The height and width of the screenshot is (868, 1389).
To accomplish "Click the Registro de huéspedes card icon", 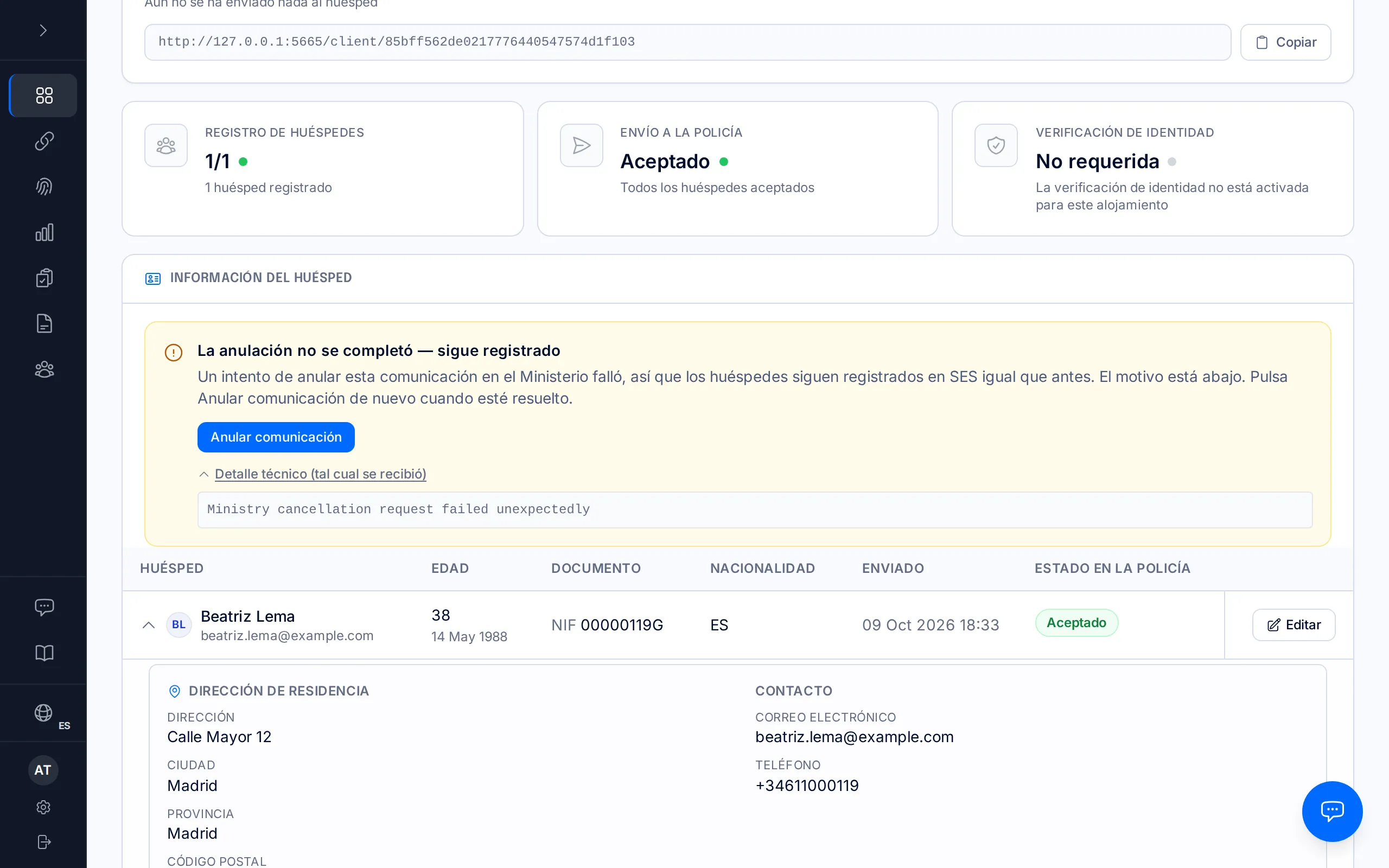I will point(166,145).
